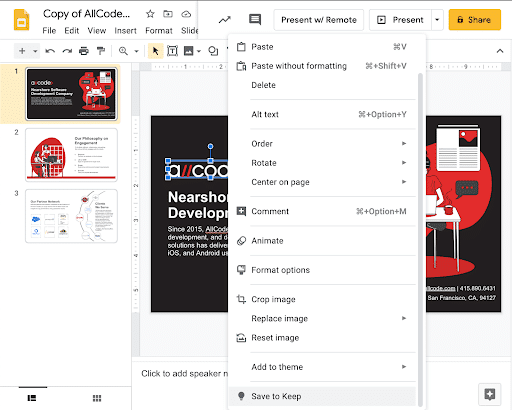Screen dimensions: 512x410
Task: Print the presentation
Action: tap(84, 51)
